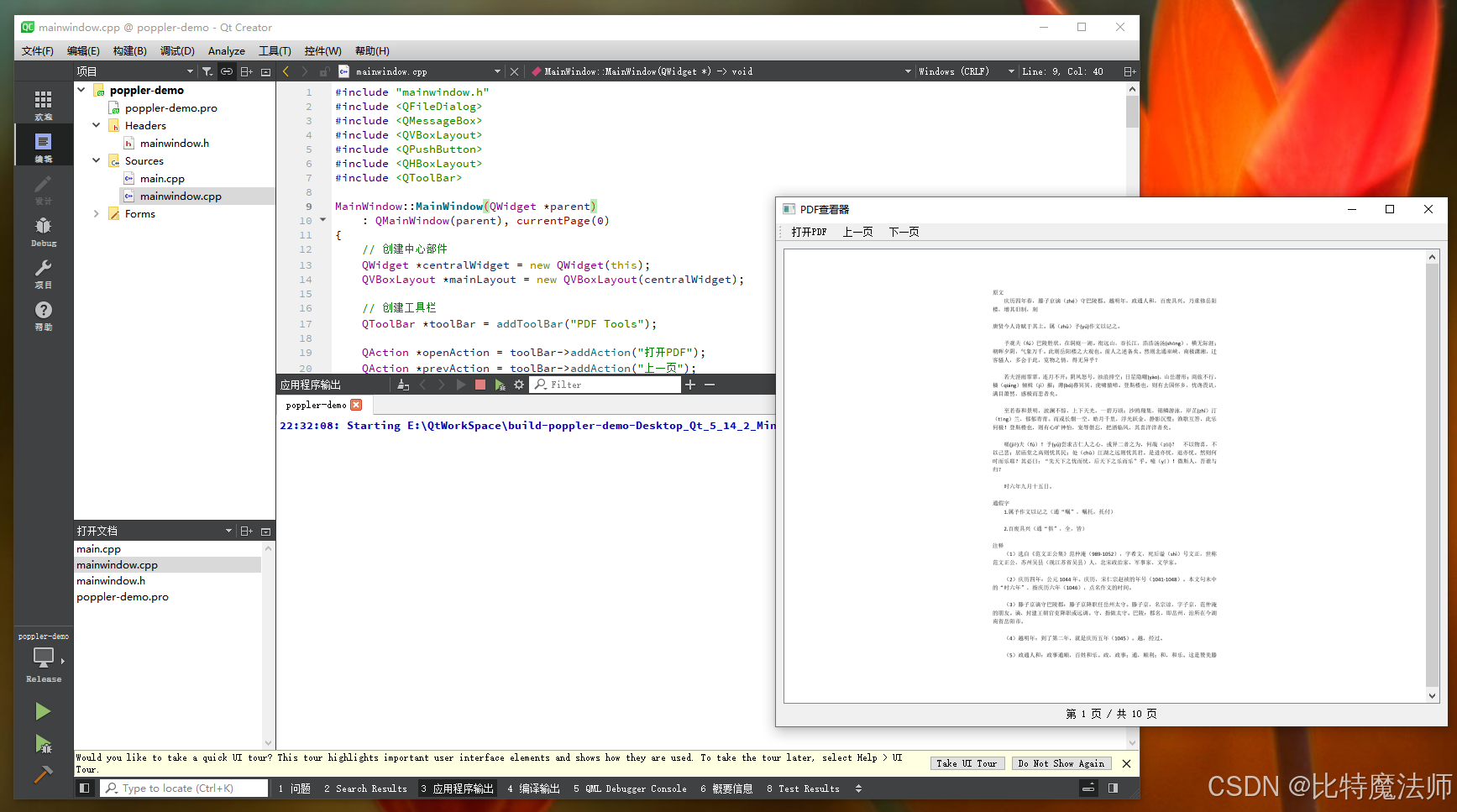1457x812 pixels.
Task: Open the 文件(F) menu
Action: tap(38, 51)
